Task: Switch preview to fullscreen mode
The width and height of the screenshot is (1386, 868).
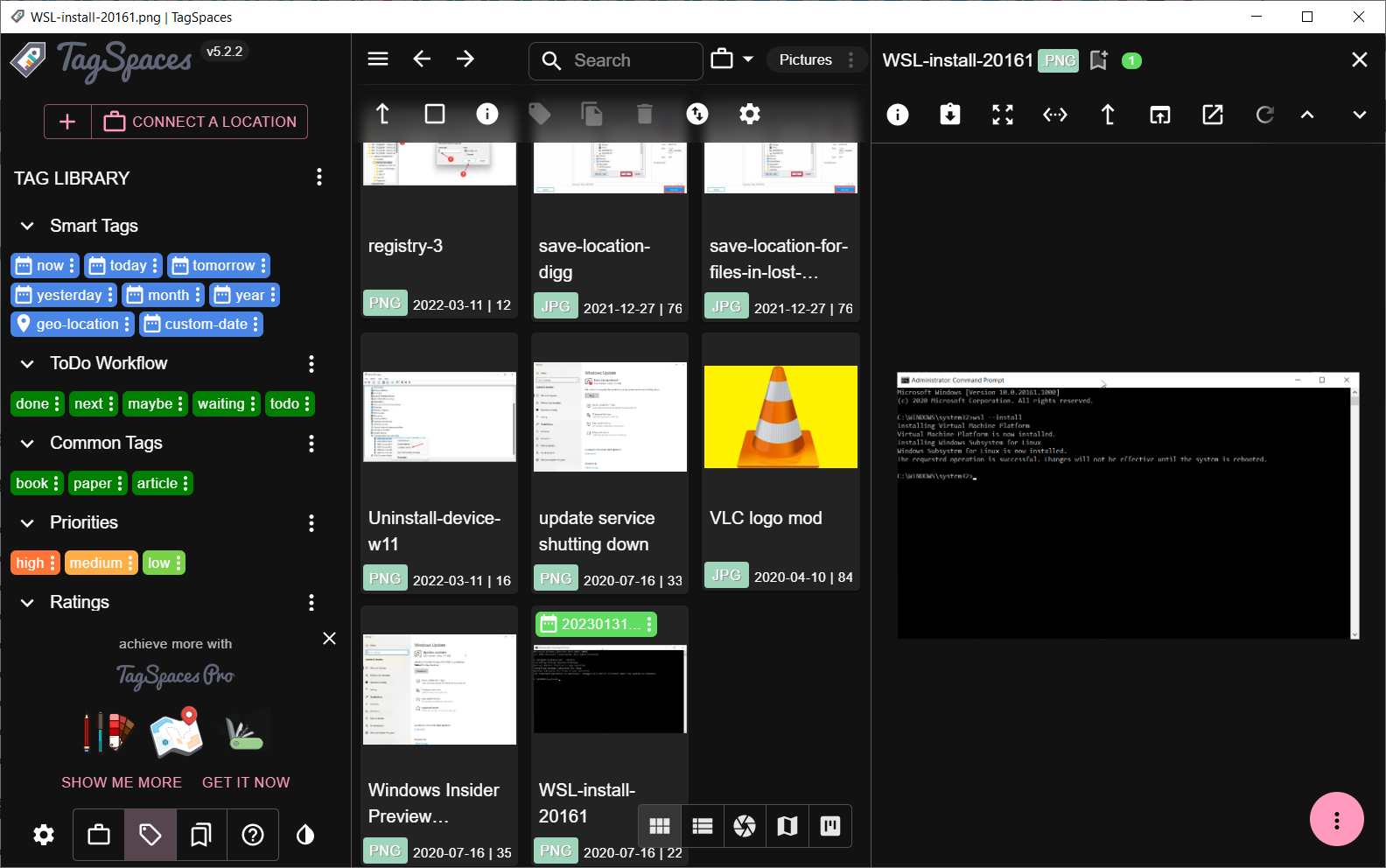Action: coord(1003,115)
